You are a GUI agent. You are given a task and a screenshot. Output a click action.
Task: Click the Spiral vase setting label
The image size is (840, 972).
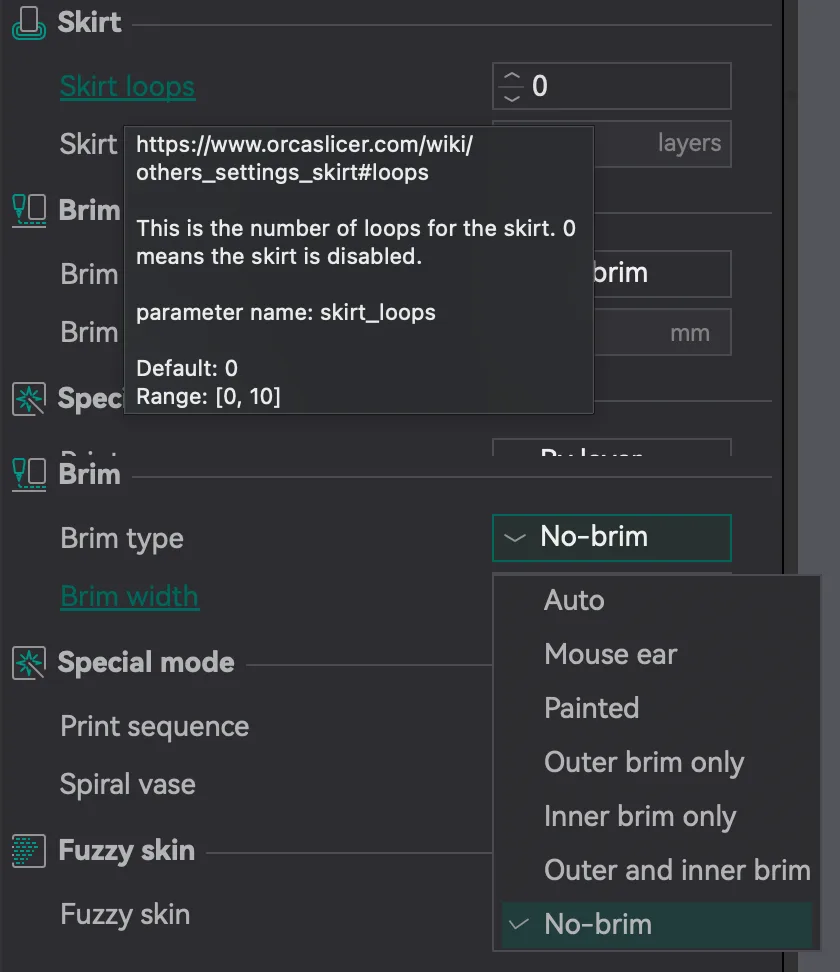coord(128,784)
